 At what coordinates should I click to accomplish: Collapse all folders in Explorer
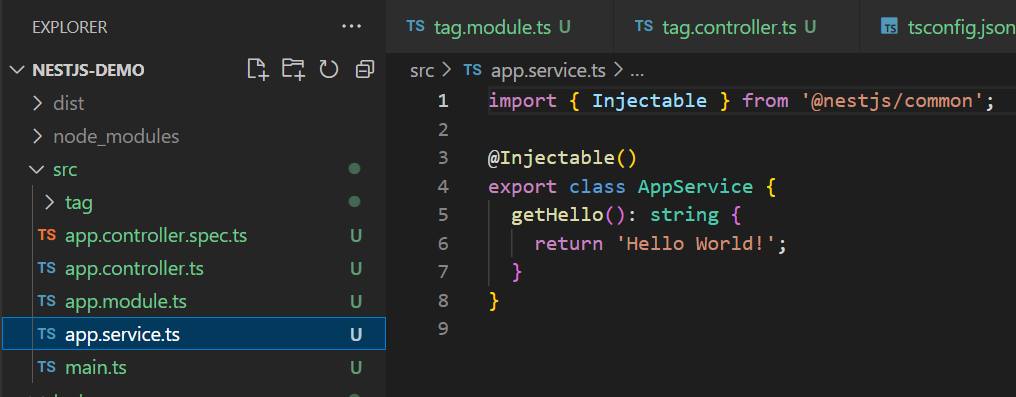coord(365,69)
